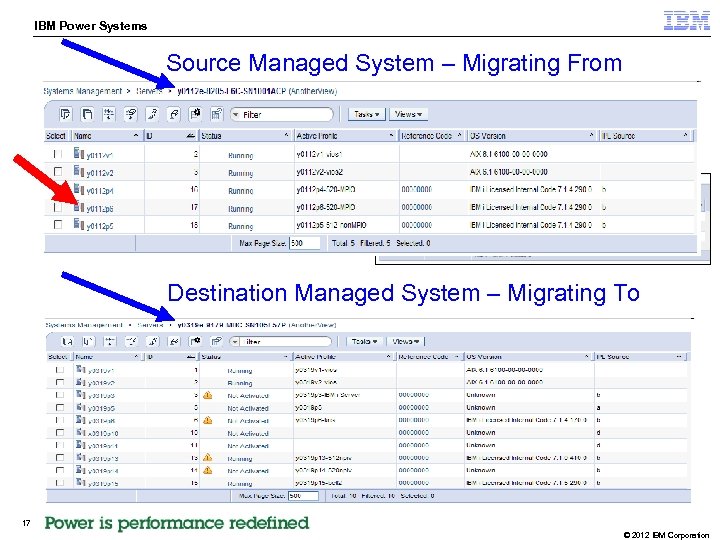Viewport: 720px width, 540px height.
Task: Click the partition icon beside y0112p6
Action: (x=78, y=208)
